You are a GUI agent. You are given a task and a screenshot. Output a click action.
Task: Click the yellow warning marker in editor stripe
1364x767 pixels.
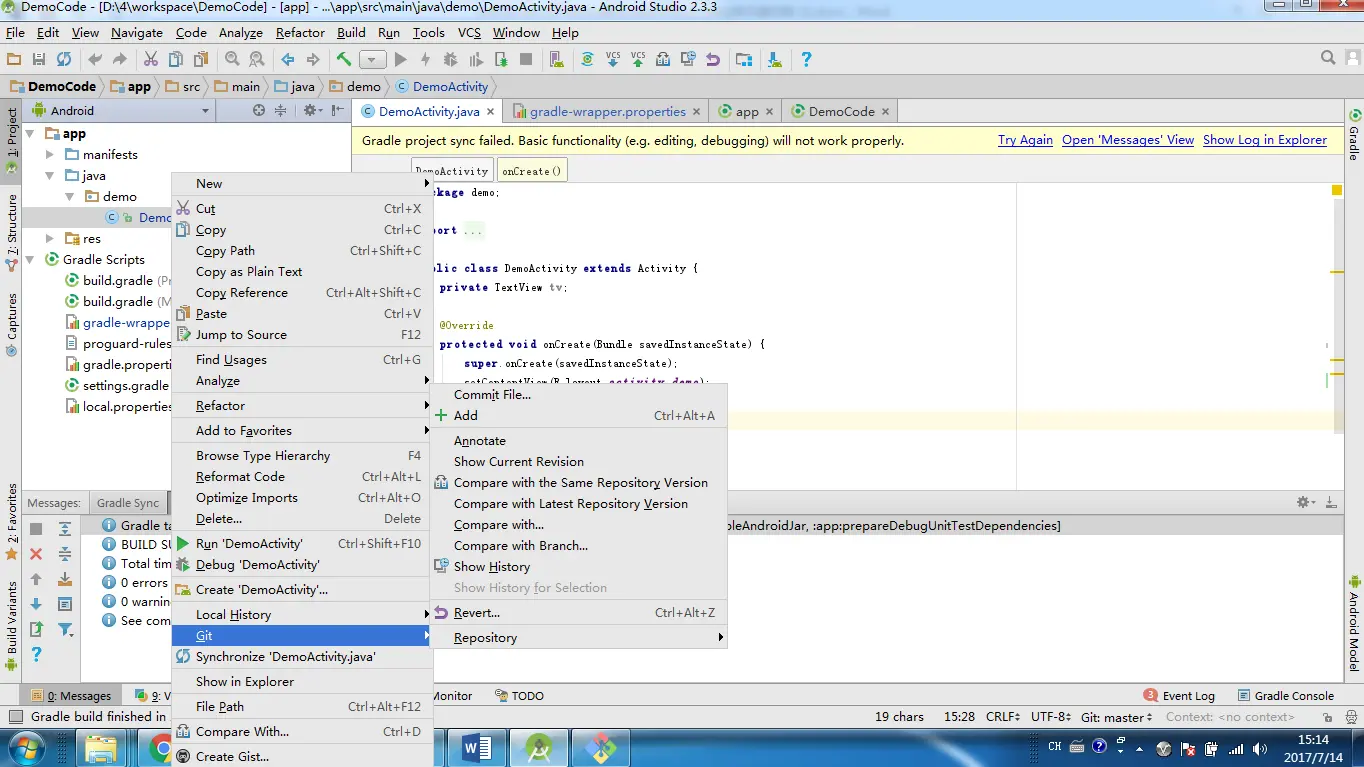[1337, 190]
